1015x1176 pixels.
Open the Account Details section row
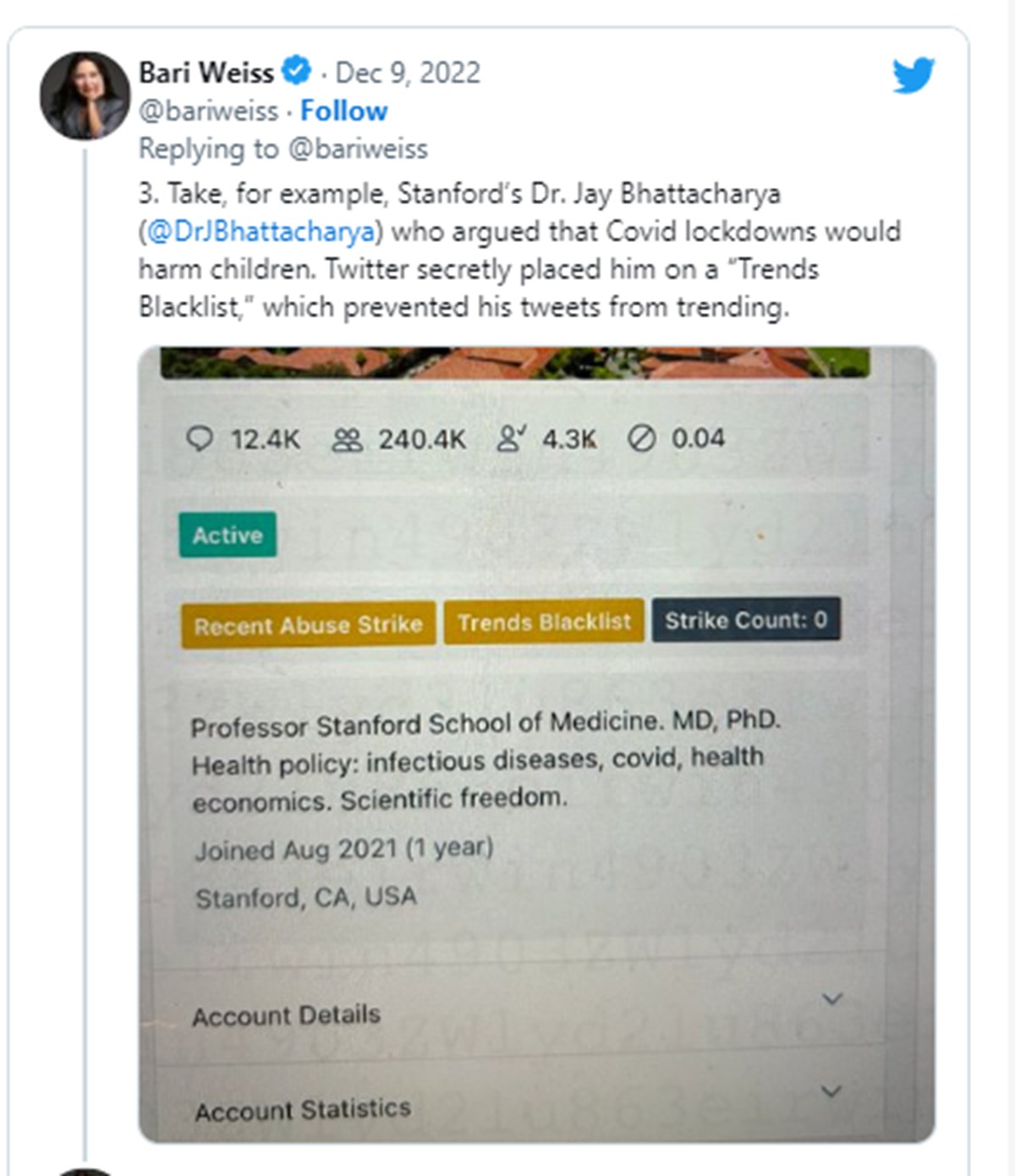[518, 1012]
